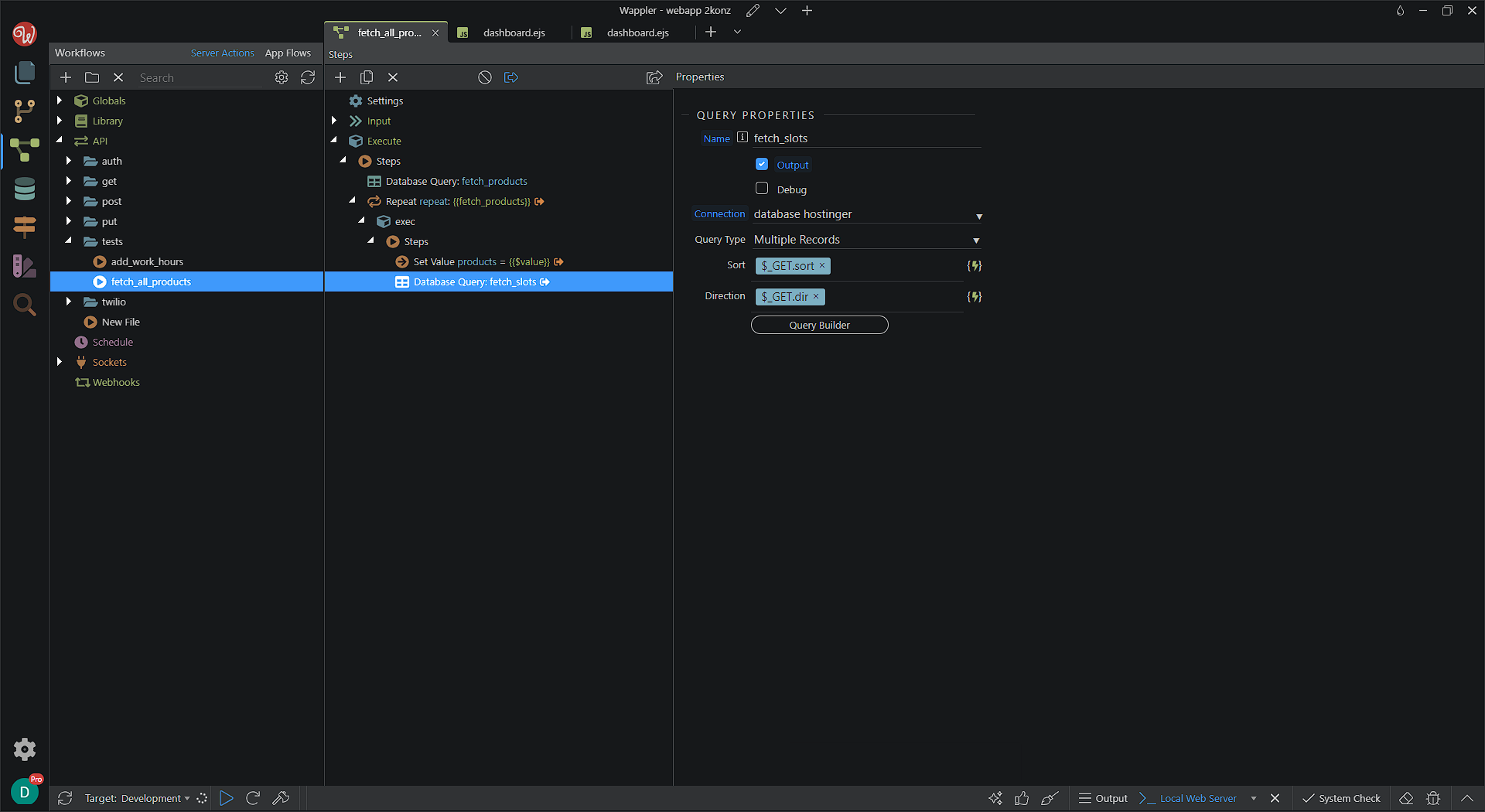
Task: Open workflow settings gear icon
Action: click(282, 77)
